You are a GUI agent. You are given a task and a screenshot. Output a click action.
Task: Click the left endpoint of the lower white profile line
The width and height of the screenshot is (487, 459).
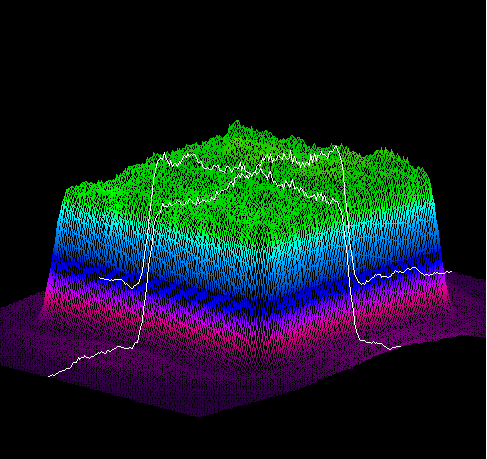pos(49,376)
